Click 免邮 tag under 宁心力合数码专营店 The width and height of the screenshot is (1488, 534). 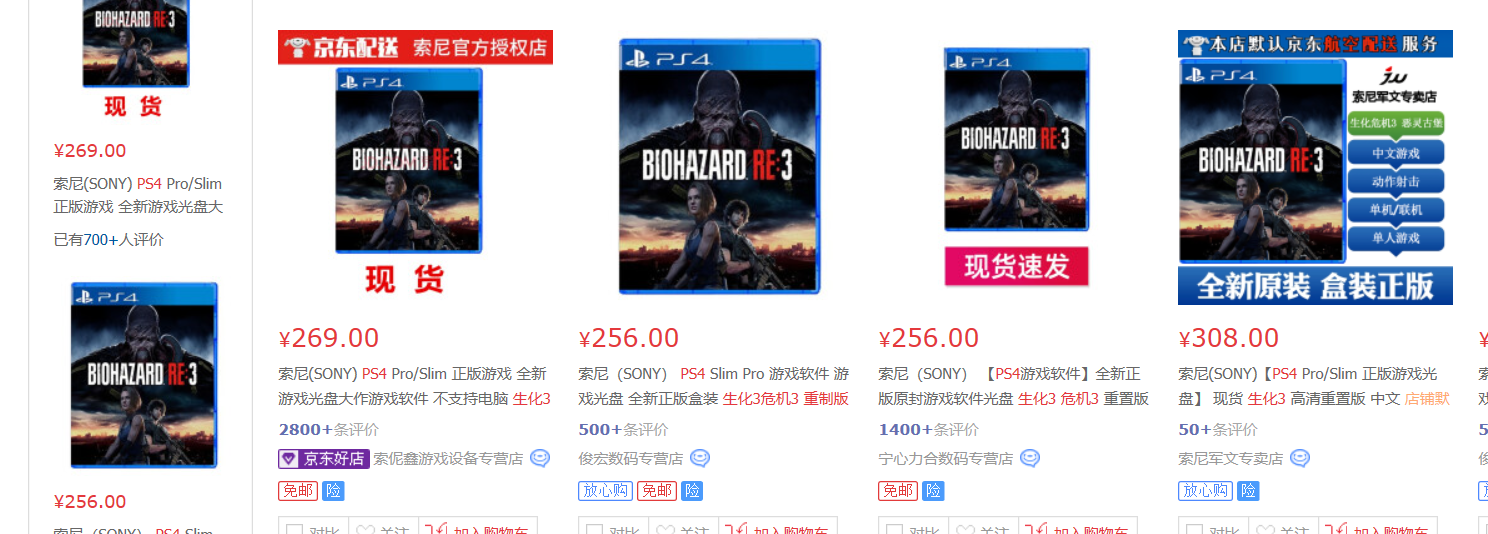[x=897, y=491]
